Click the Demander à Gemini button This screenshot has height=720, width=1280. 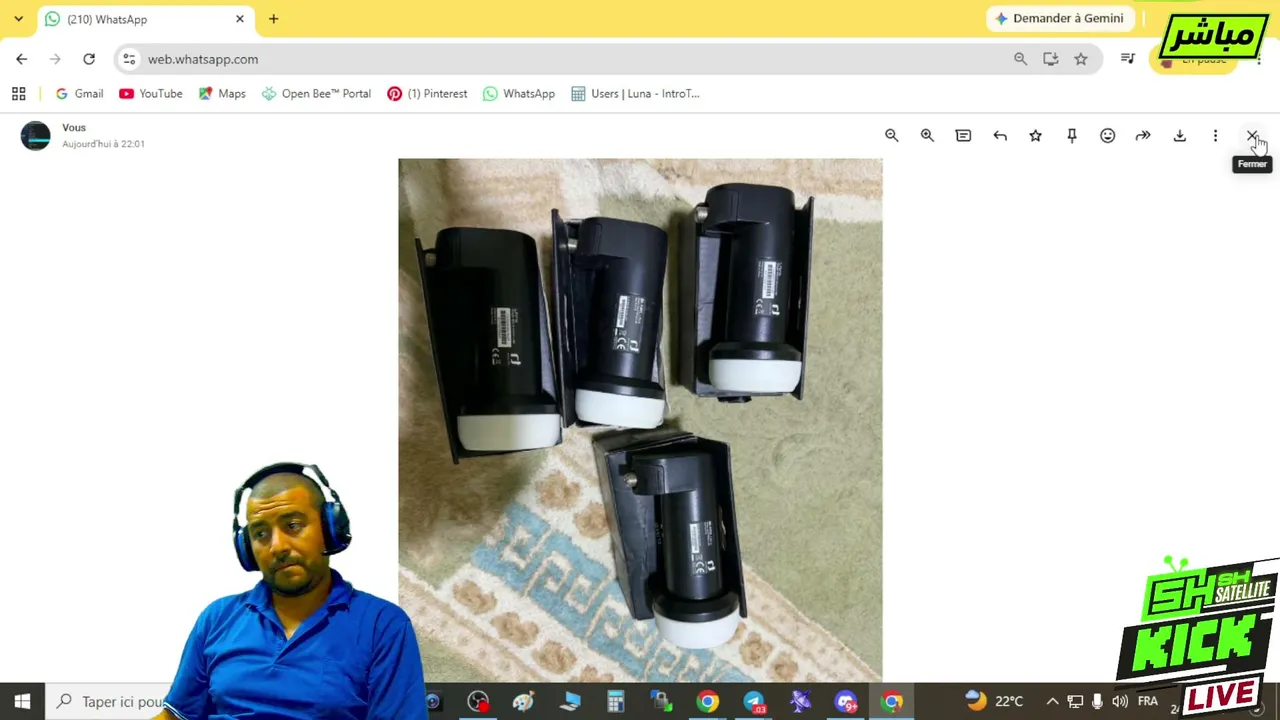pyautogui.click(x=1060, y=18)
